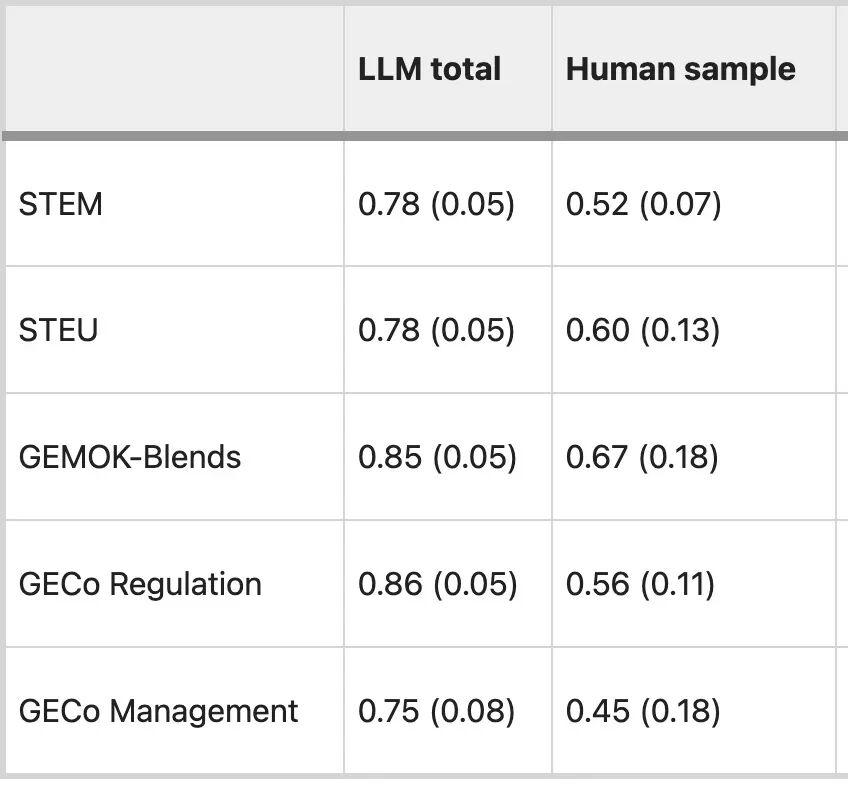Click GECo Management Human value 0.45 (0.18)

(643, 711)
